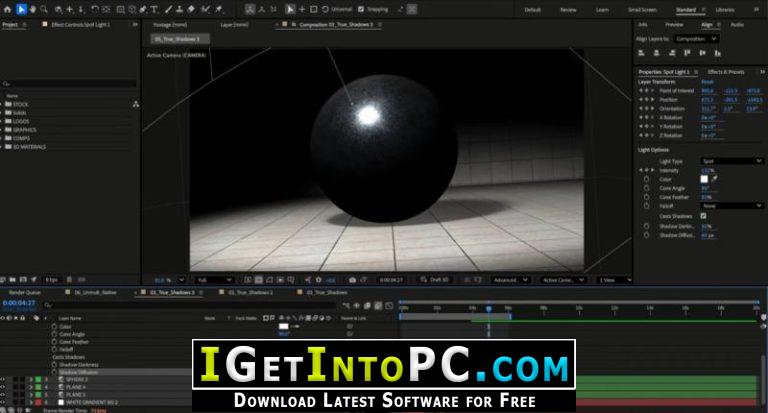Toggle visibility of WHITE GRADIENT BG 2 layer
Viewport: 768px width, 413px height.
pyautogui.click(x=3, y=402)
